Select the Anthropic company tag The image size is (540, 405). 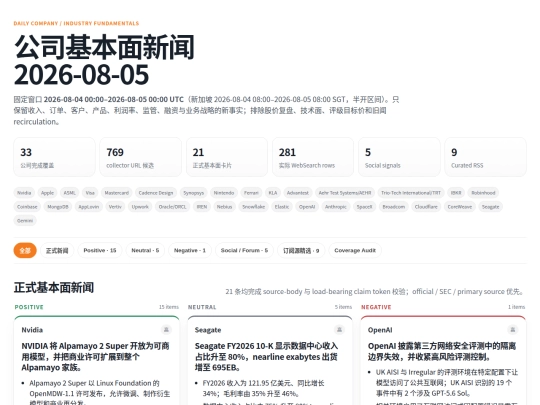tap(336, 207)
